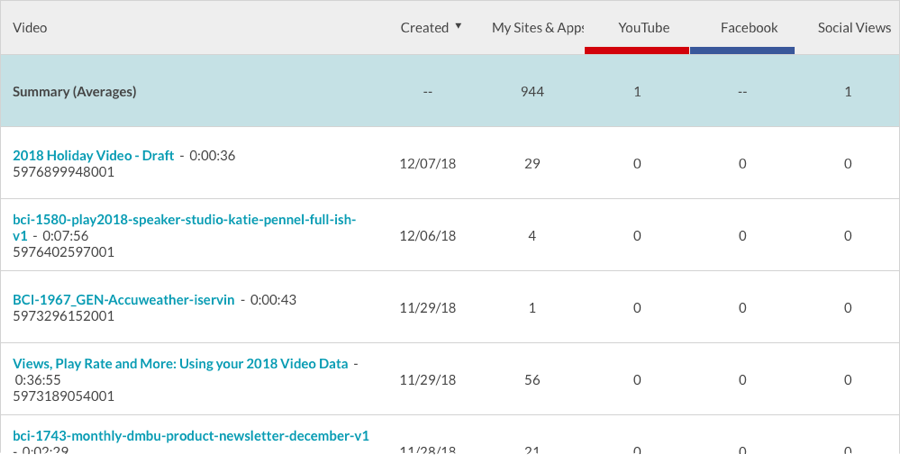
Task: Click the 12/06/18 created date
Action: click(x=427, y=236)
